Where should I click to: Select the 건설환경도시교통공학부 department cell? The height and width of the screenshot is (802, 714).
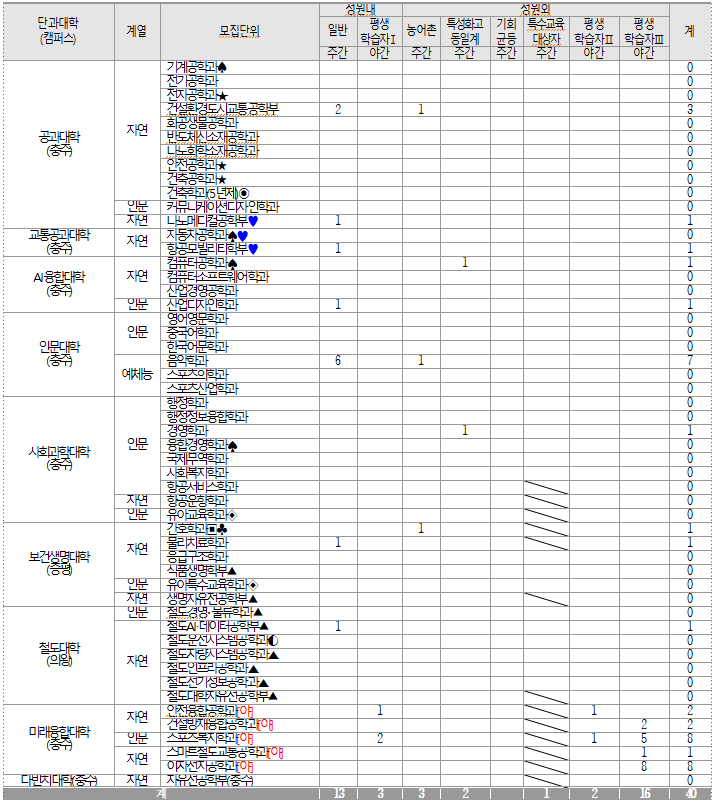[x=223, y=109]
